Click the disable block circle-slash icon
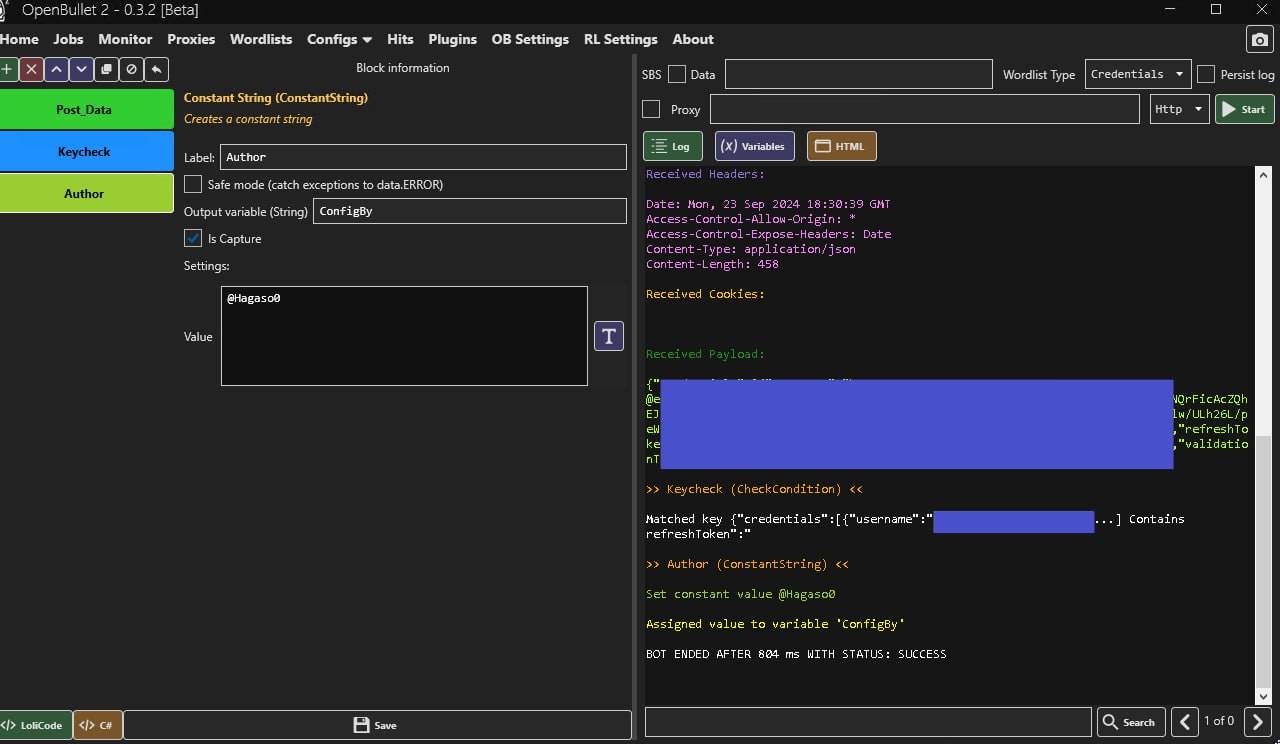The height and width of the screenshot is (744, 1280). point(131,69)
